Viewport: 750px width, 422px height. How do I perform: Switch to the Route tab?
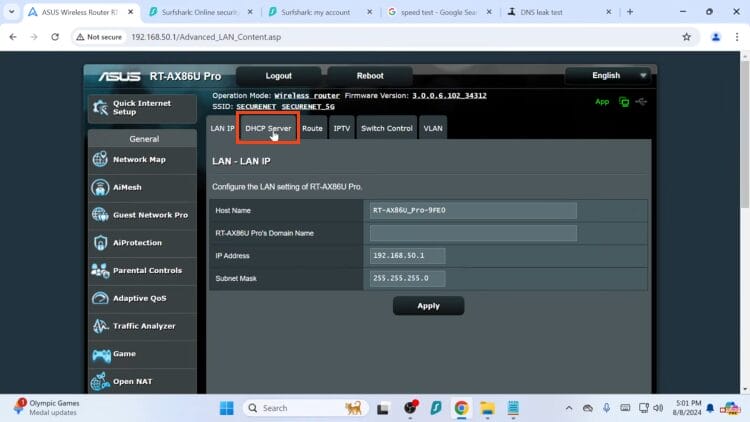pyautogui.click(x=312, y=128)
